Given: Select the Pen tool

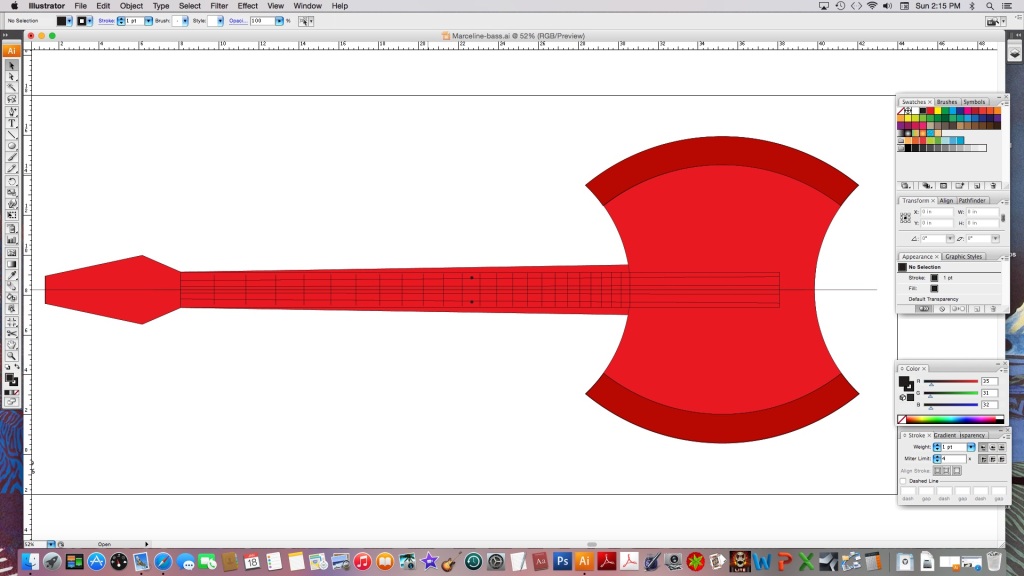Looking at the screenshot, I should pos(12,112).
